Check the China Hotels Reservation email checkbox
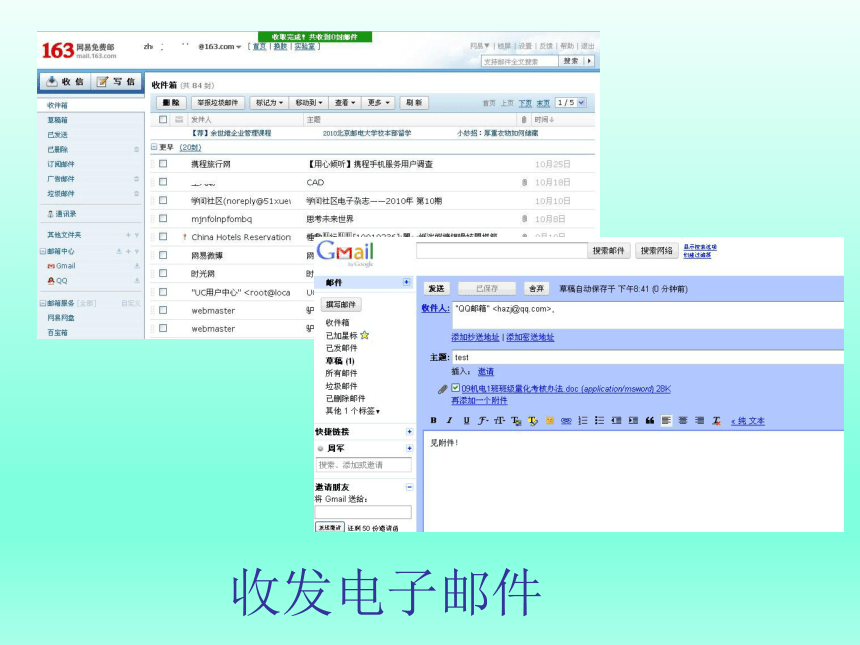Viewport: 860px width, 645px height. pos(163,236)
